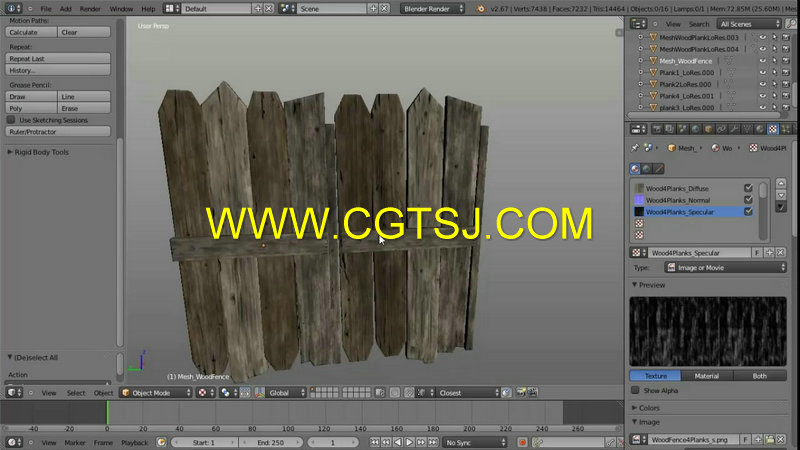Open the Global orientation dropdown

(286, 392)
